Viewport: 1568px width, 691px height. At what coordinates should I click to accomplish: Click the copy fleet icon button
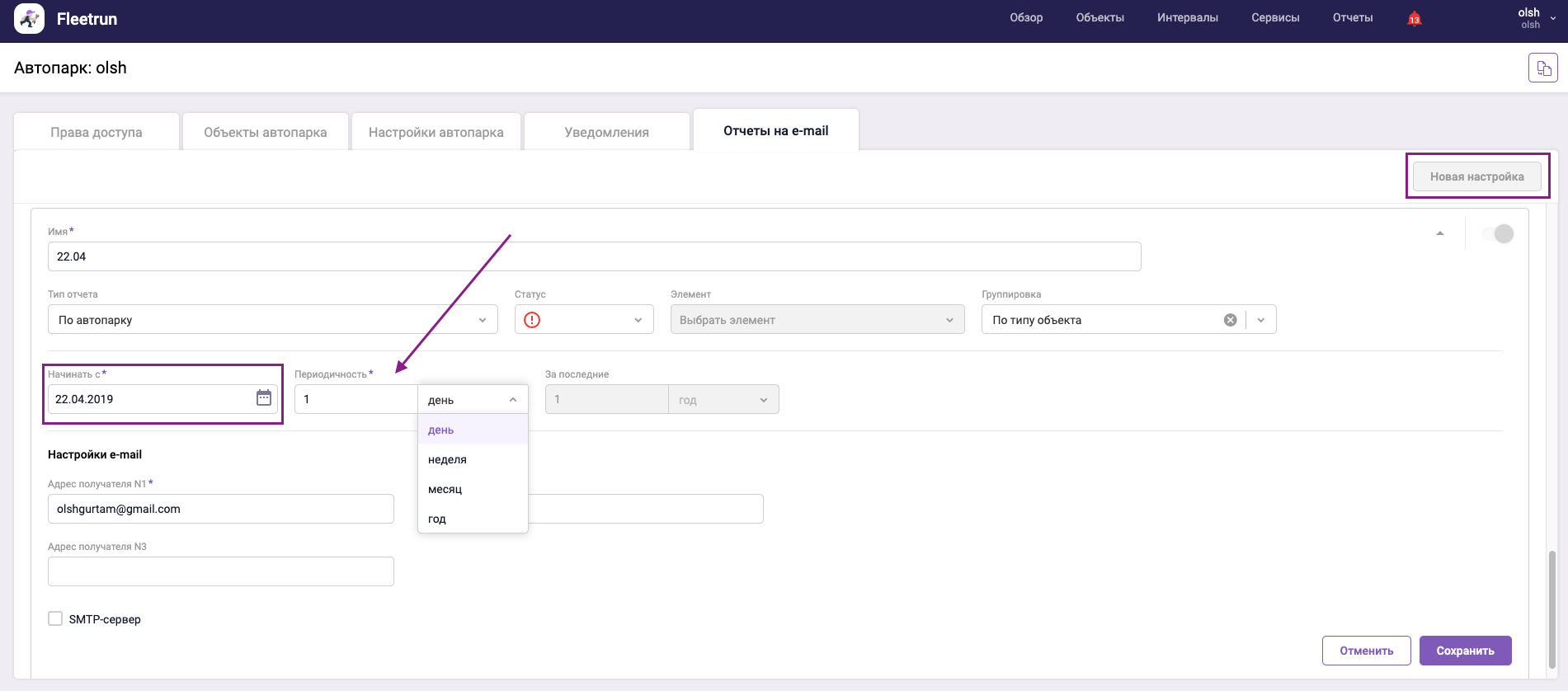pos(1542,68)
